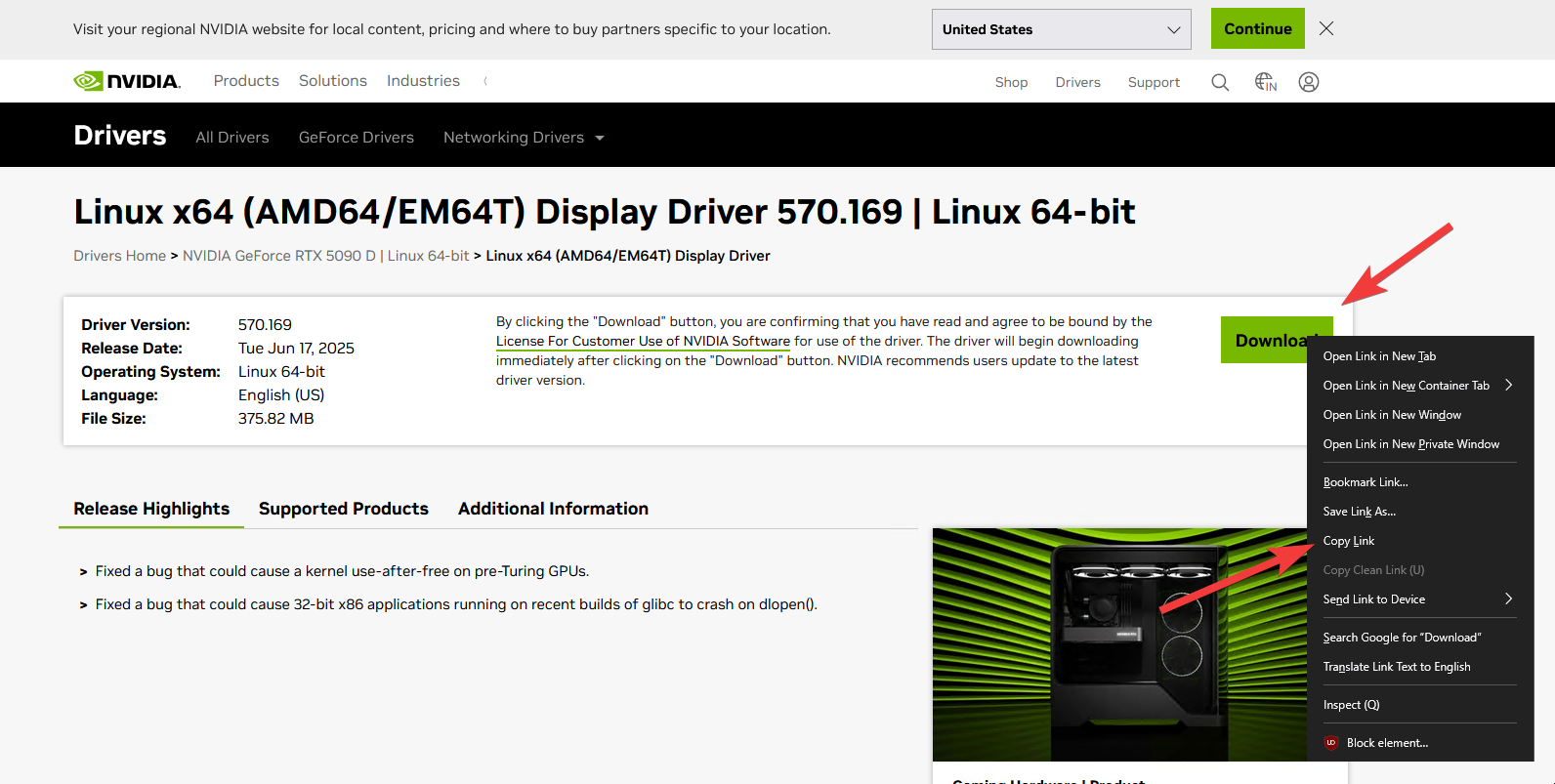Click the English (US) language value
Screen dimensions: 1555x784
coord(281,395)
